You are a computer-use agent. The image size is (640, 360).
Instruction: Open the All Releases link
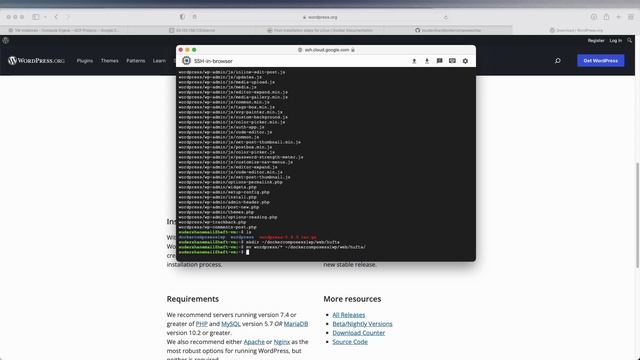click(x=349, y=315)
